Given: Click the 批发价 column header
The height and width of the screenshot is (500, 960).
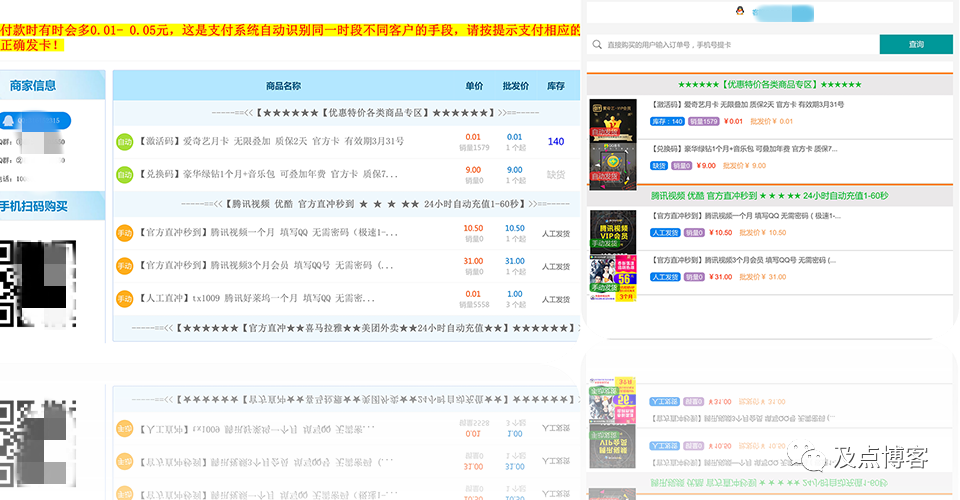Looking at the screenshot, I should click(x=516, y=86).
